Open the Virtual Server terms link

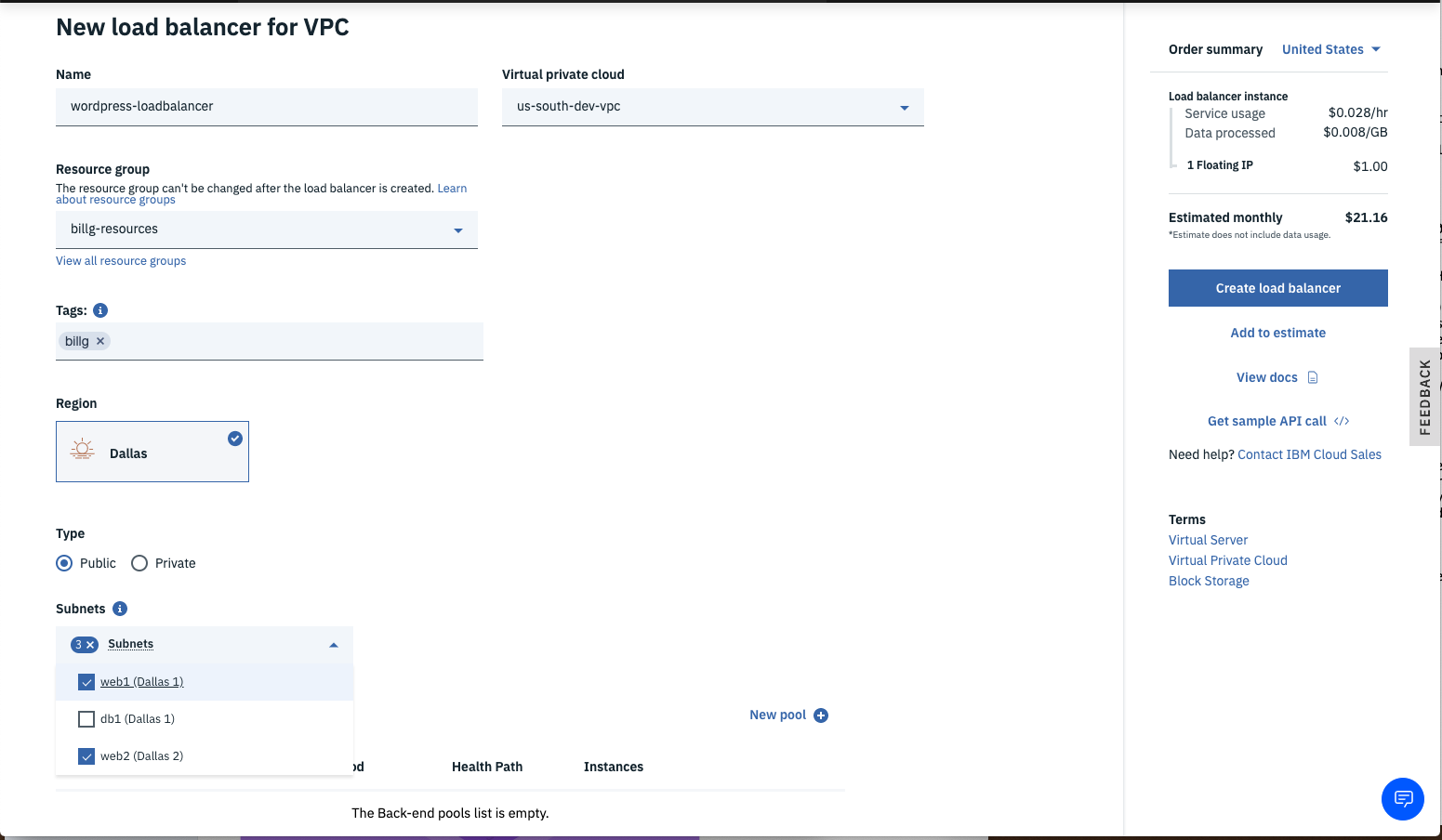(1208, 540)
